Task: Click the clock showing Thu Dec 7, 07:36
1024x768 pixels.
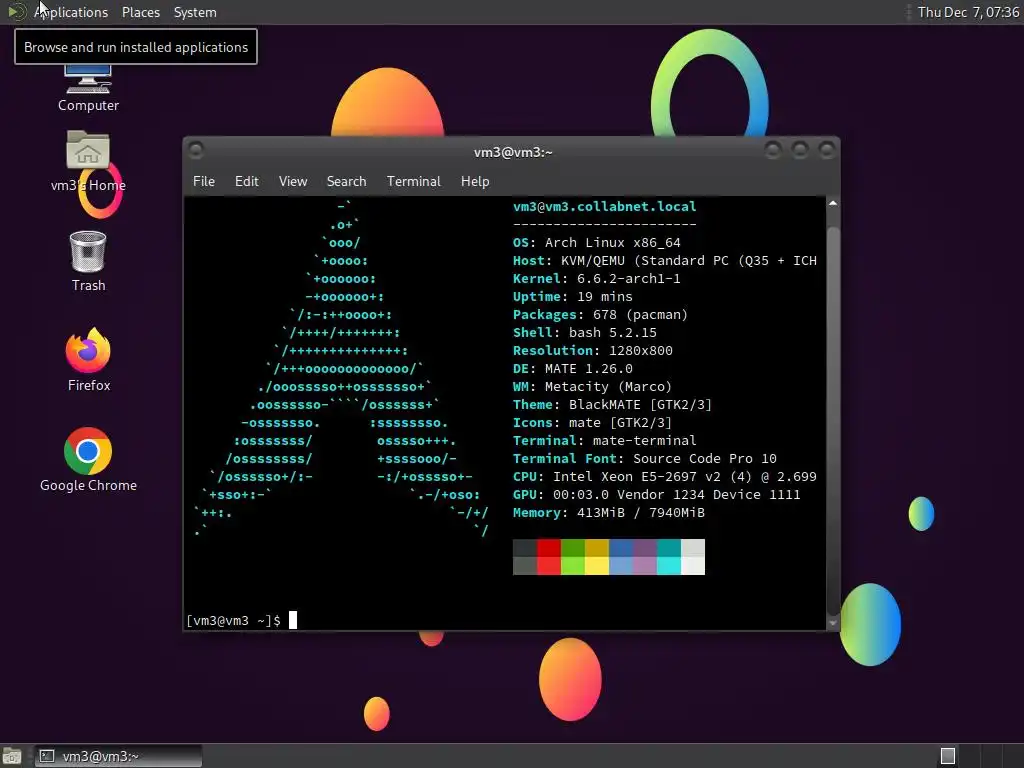Action: 968,12
